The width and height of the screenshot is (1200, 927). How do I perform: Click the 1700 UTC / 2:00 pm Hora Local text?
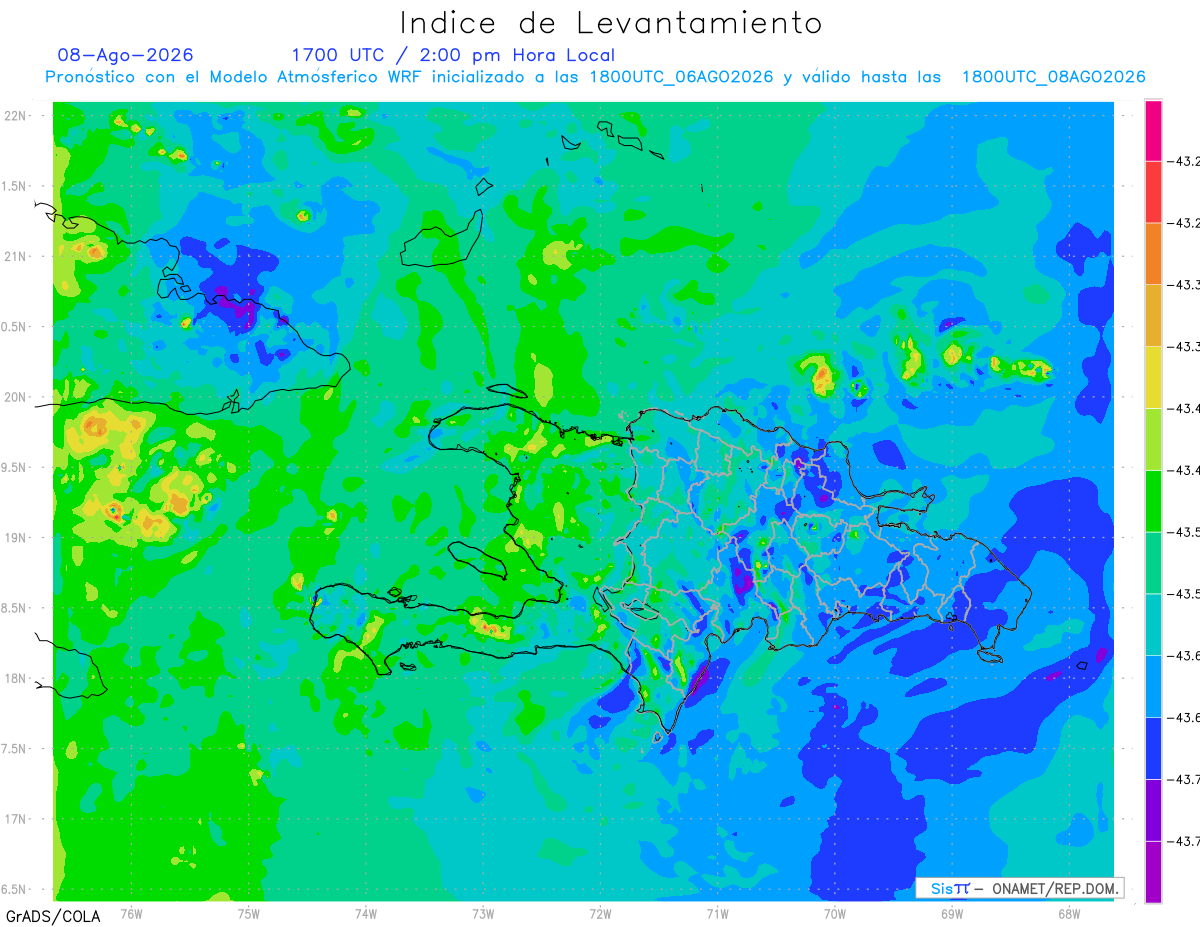[453, 55]
